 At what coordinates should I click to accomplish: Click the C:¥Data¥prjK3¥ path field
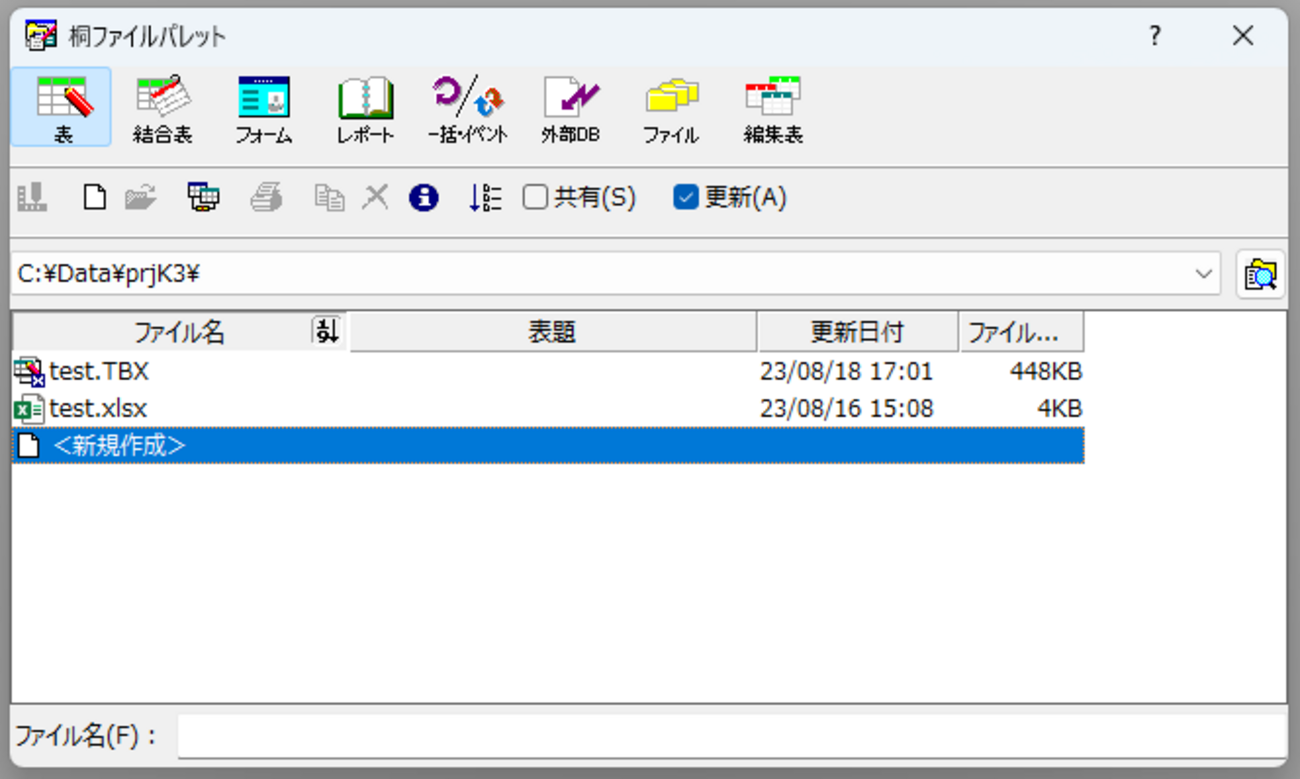616,274
